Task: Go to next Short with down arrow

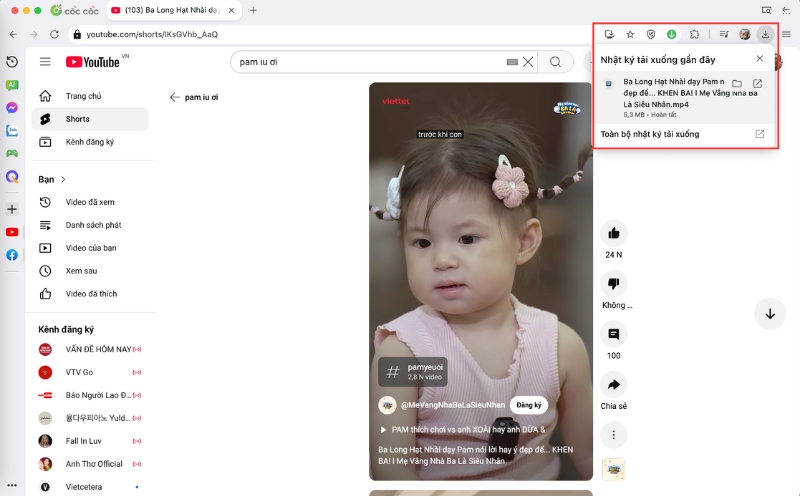Action: tap(770, 313)
